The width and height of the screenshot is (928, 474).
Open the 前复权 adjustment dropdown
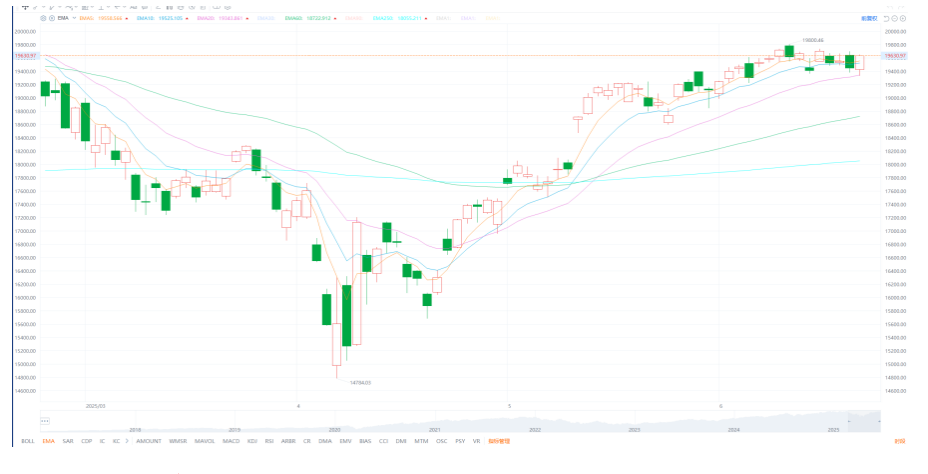pyautogui.click(x=869, y=18)
